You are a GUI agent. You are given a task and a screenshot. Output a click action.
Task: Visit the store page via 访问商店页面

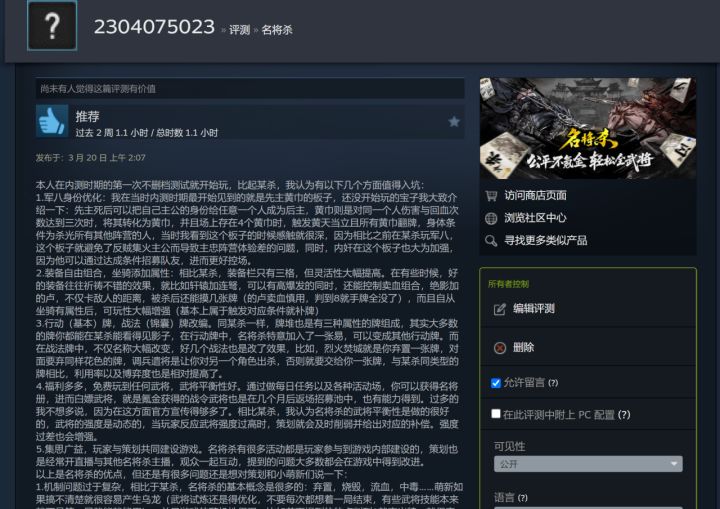click(x=535, y=196)
